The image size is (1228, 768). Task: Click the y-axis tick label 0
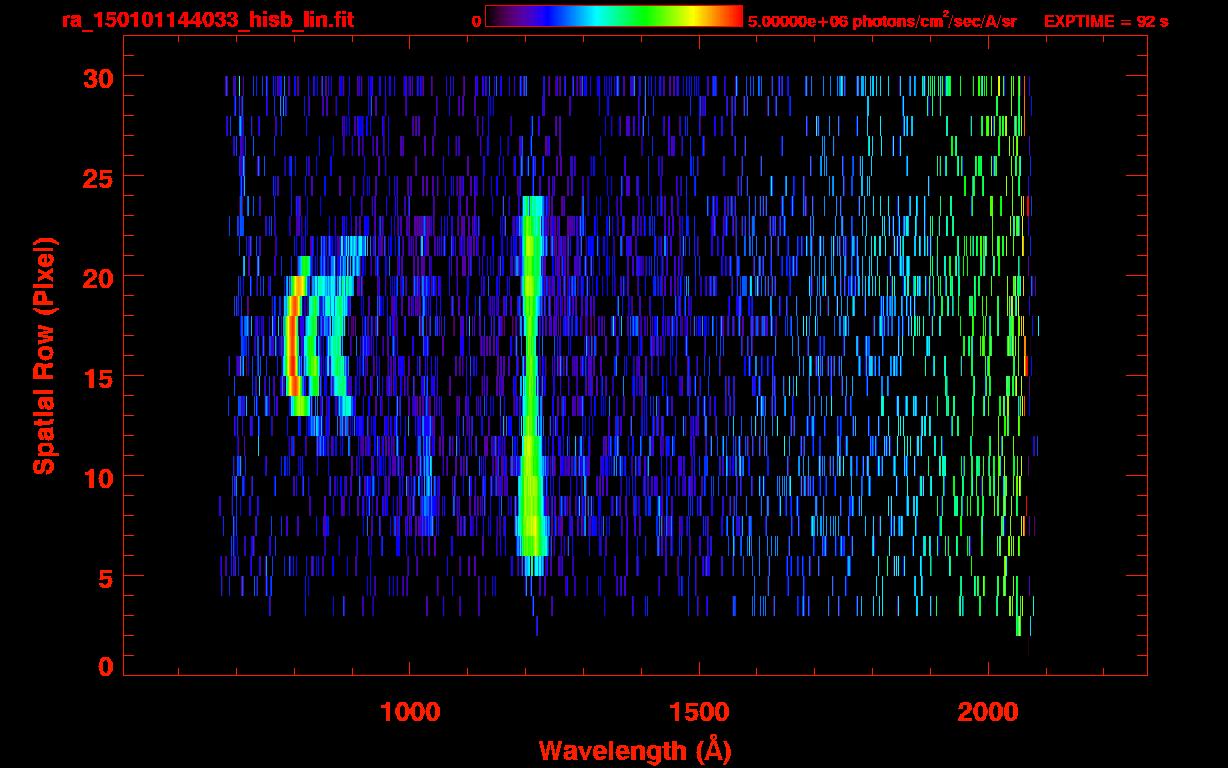[x=104, y=666]
